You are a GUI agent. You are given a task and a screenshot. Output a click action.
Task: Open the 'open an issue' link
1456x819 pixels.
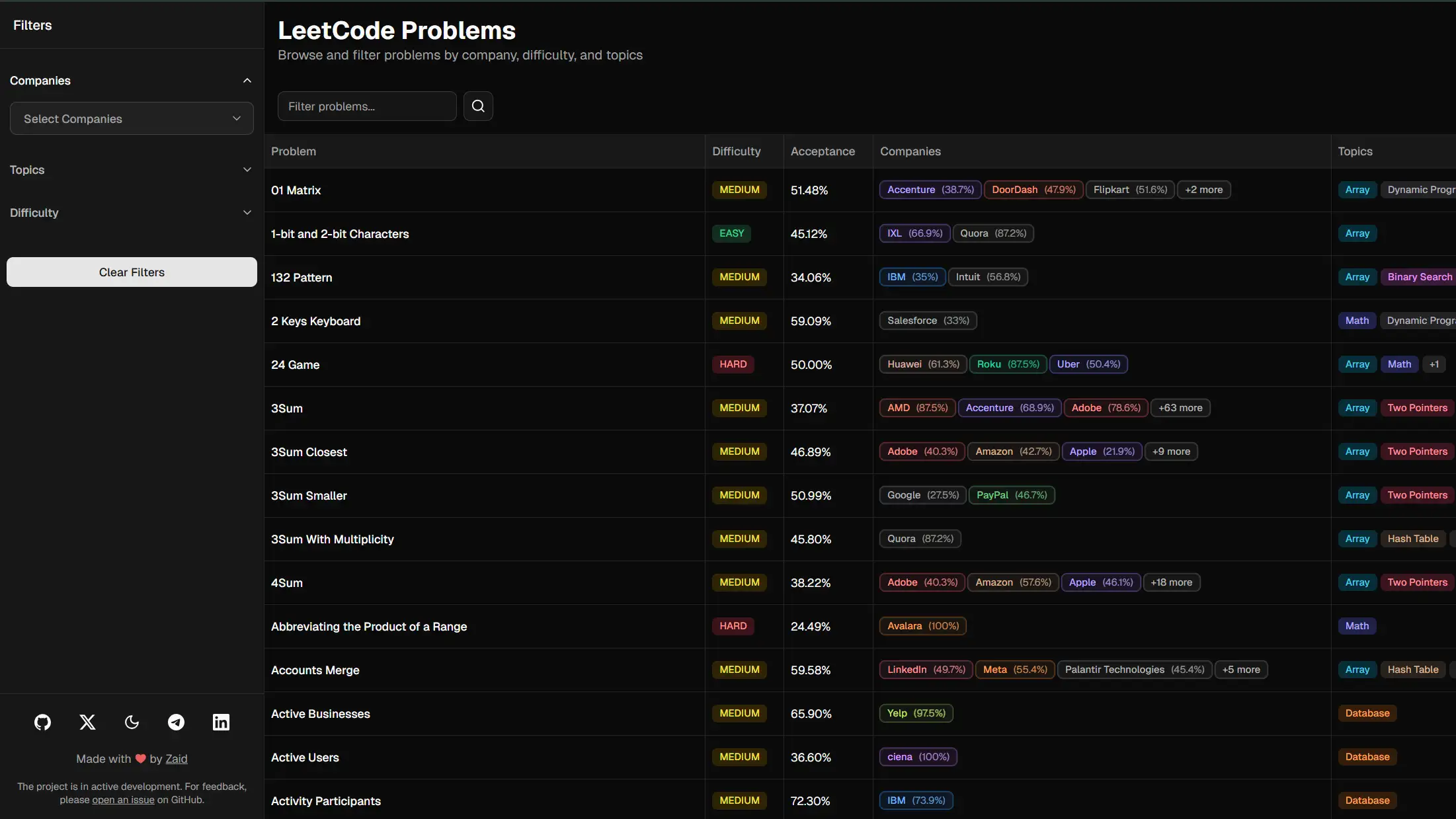point(123,800)
